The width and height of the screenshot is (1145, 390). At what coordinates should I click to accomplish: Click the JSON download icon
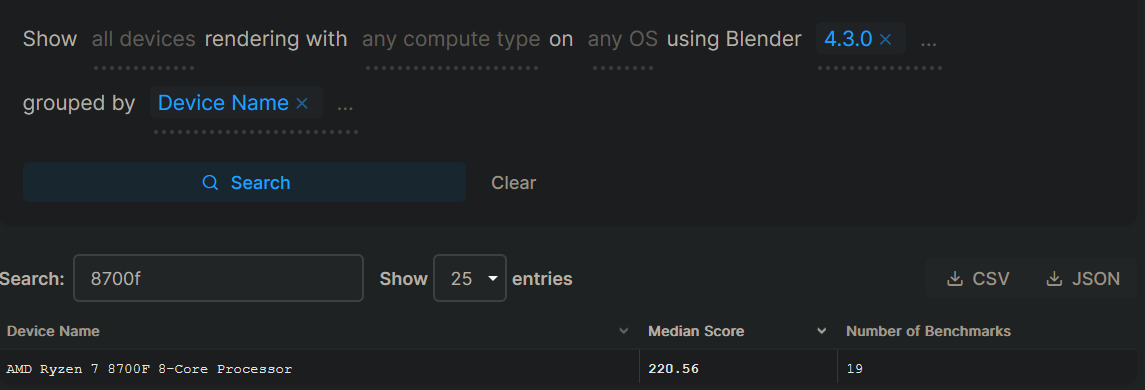[1054, 278]
